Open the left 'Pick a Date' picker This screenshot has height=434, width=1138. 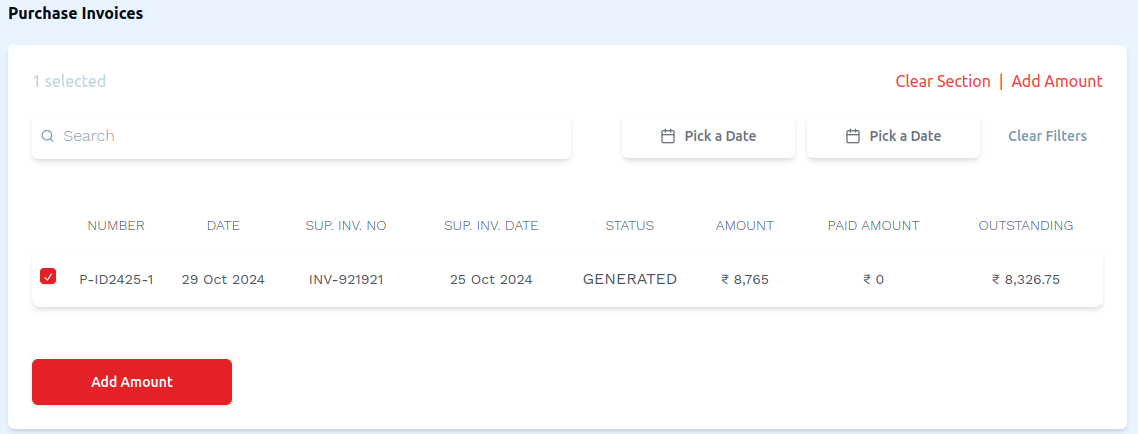[x=708, y=136]
